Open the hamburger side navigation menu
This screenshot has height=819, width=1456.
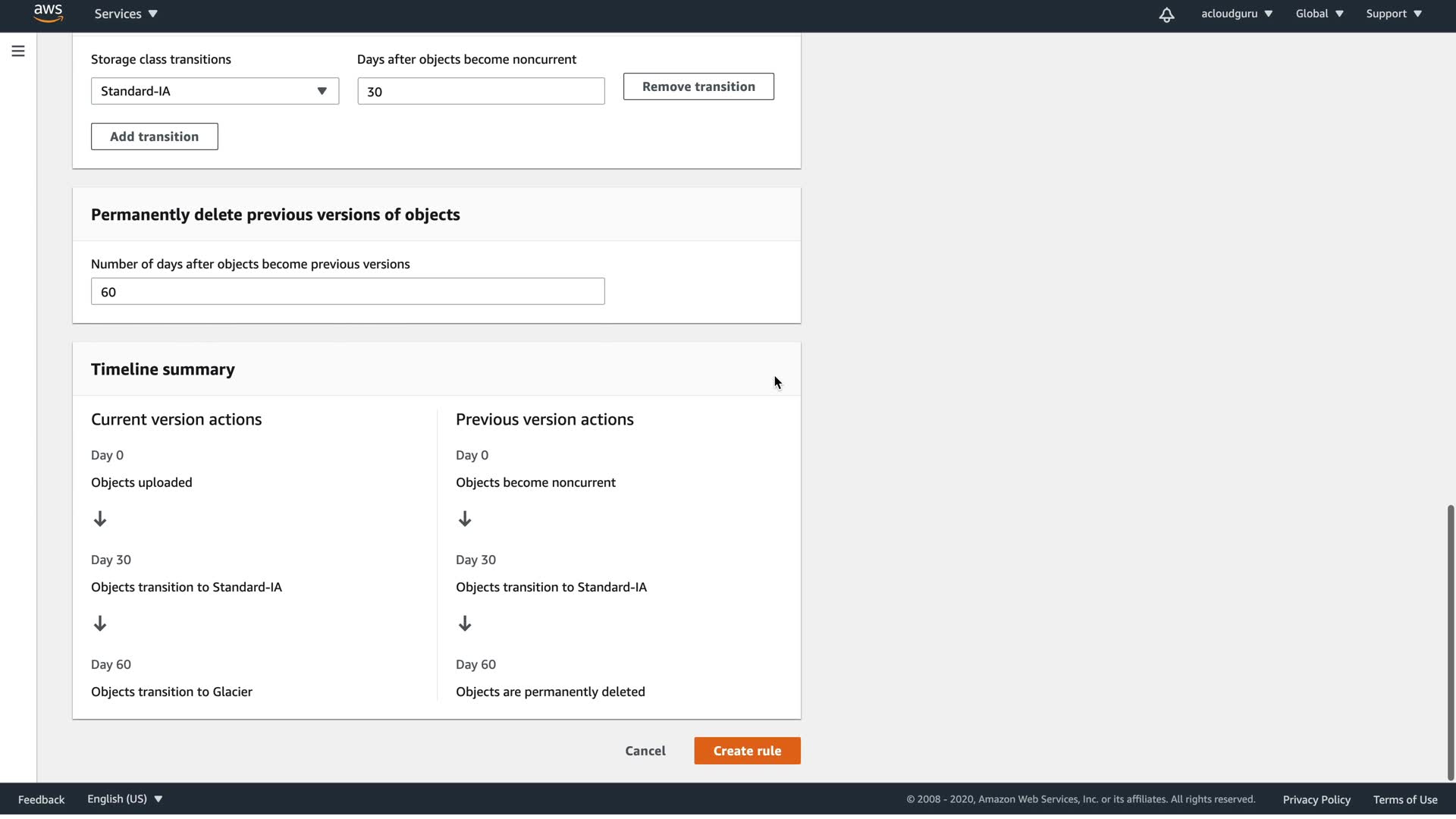tap(18, 51)
